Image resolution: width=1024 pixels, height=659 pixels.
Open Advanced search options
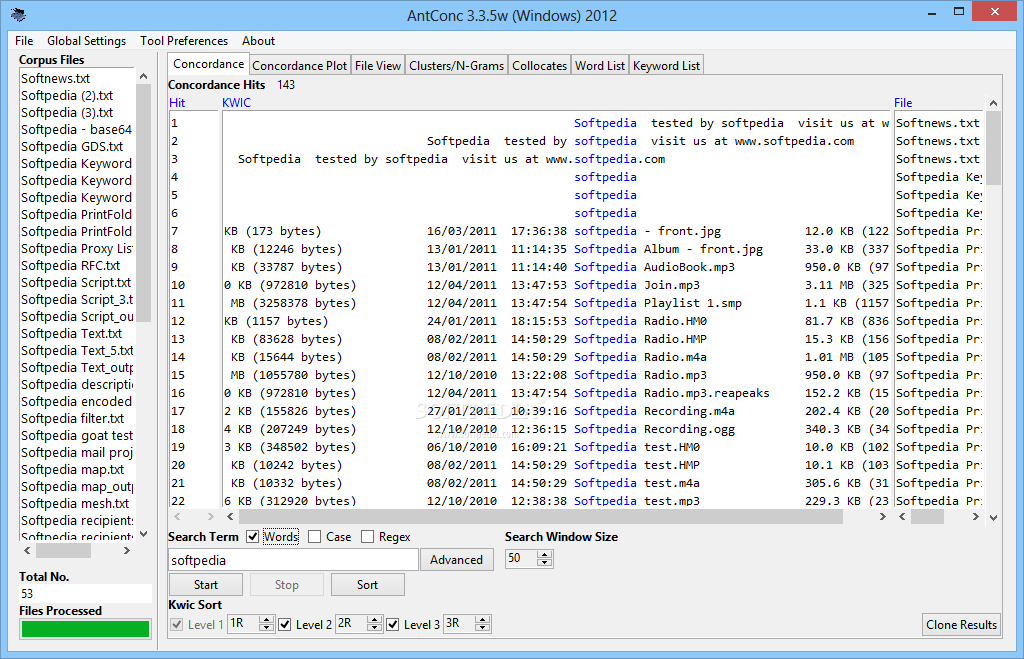456,560
